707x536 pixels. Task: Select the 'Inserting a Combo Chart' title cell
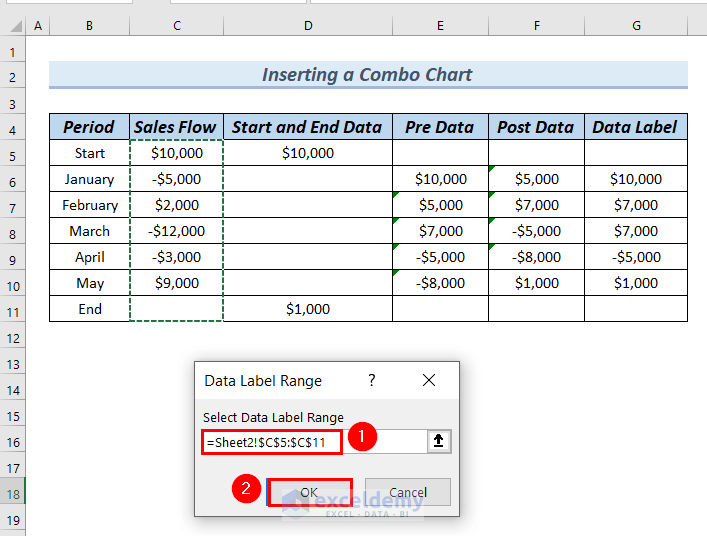pos(367,75)
